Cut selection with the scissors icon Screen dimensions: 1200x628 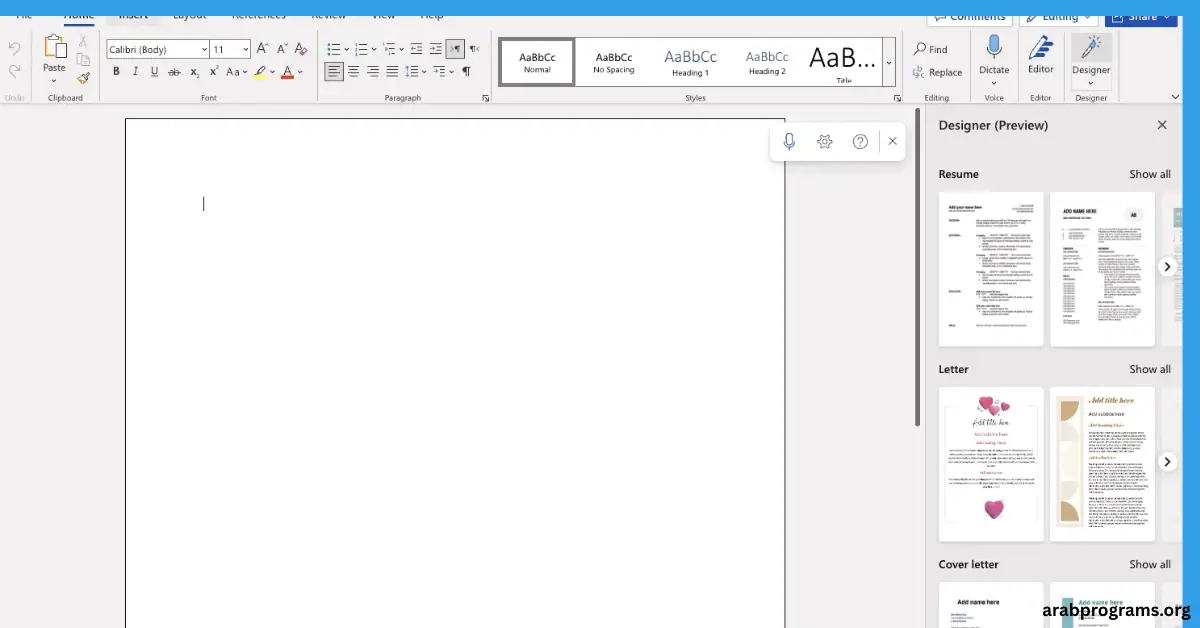(83, 41)
